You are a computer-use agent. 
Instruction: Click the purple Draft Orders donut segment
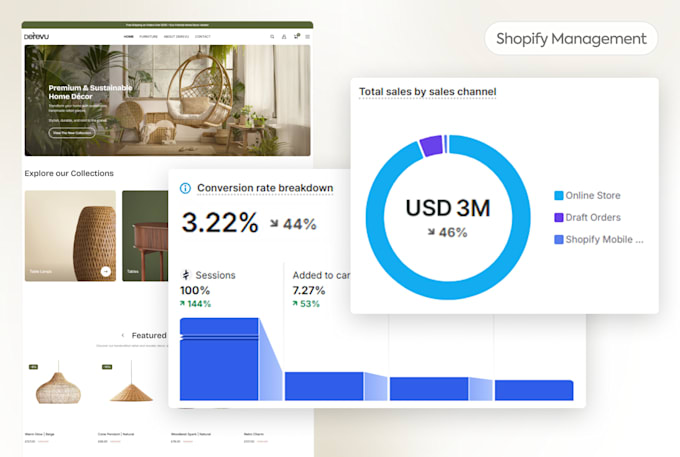431,146
